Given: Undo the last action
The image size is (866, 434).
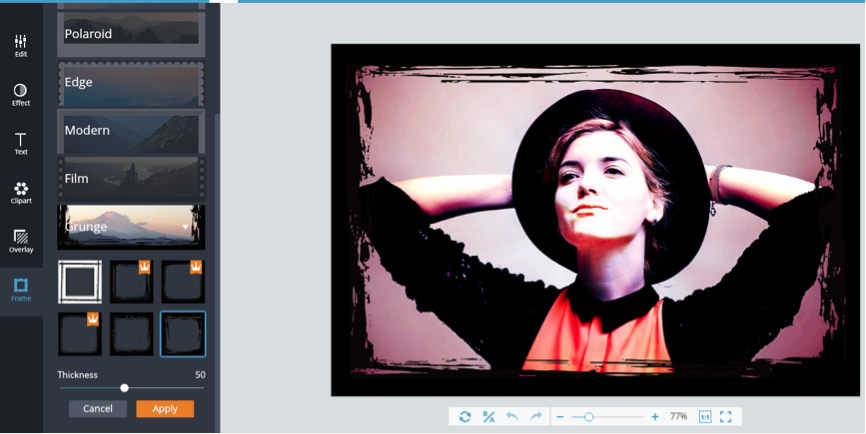Looking at the screenshot, I should tap(513, 417).
